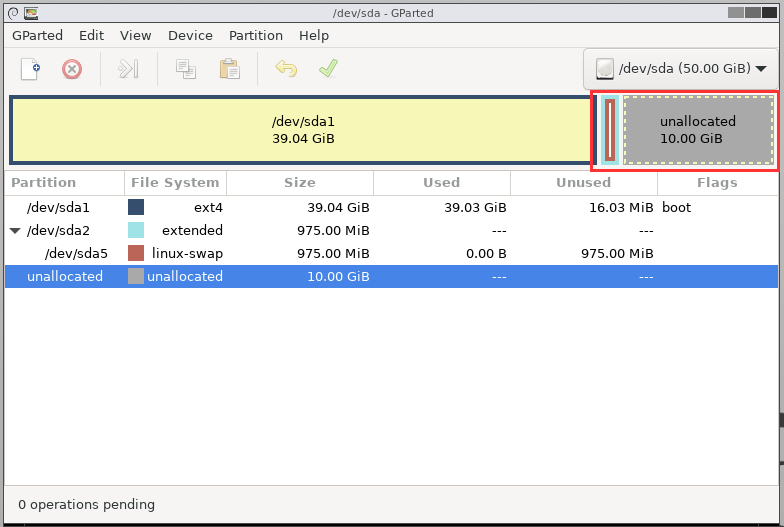Click the dark blue ext4 color swatch
This screenshot has height=527, width=784.
136,207
